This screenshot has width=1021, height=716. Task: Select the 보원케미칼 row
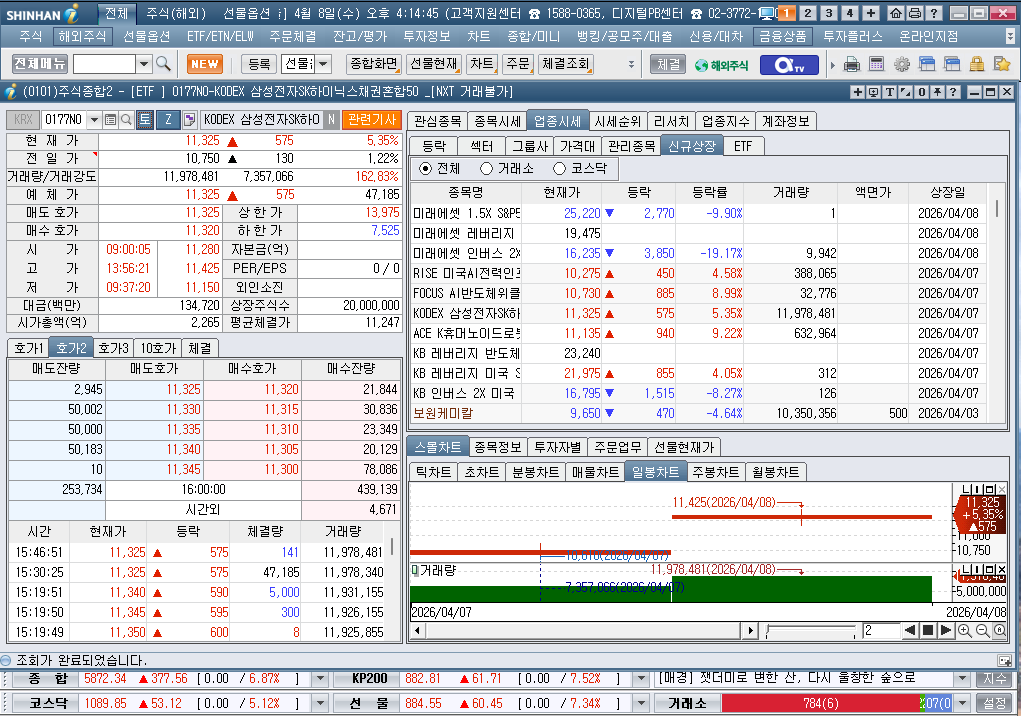(x=699, y=413)
